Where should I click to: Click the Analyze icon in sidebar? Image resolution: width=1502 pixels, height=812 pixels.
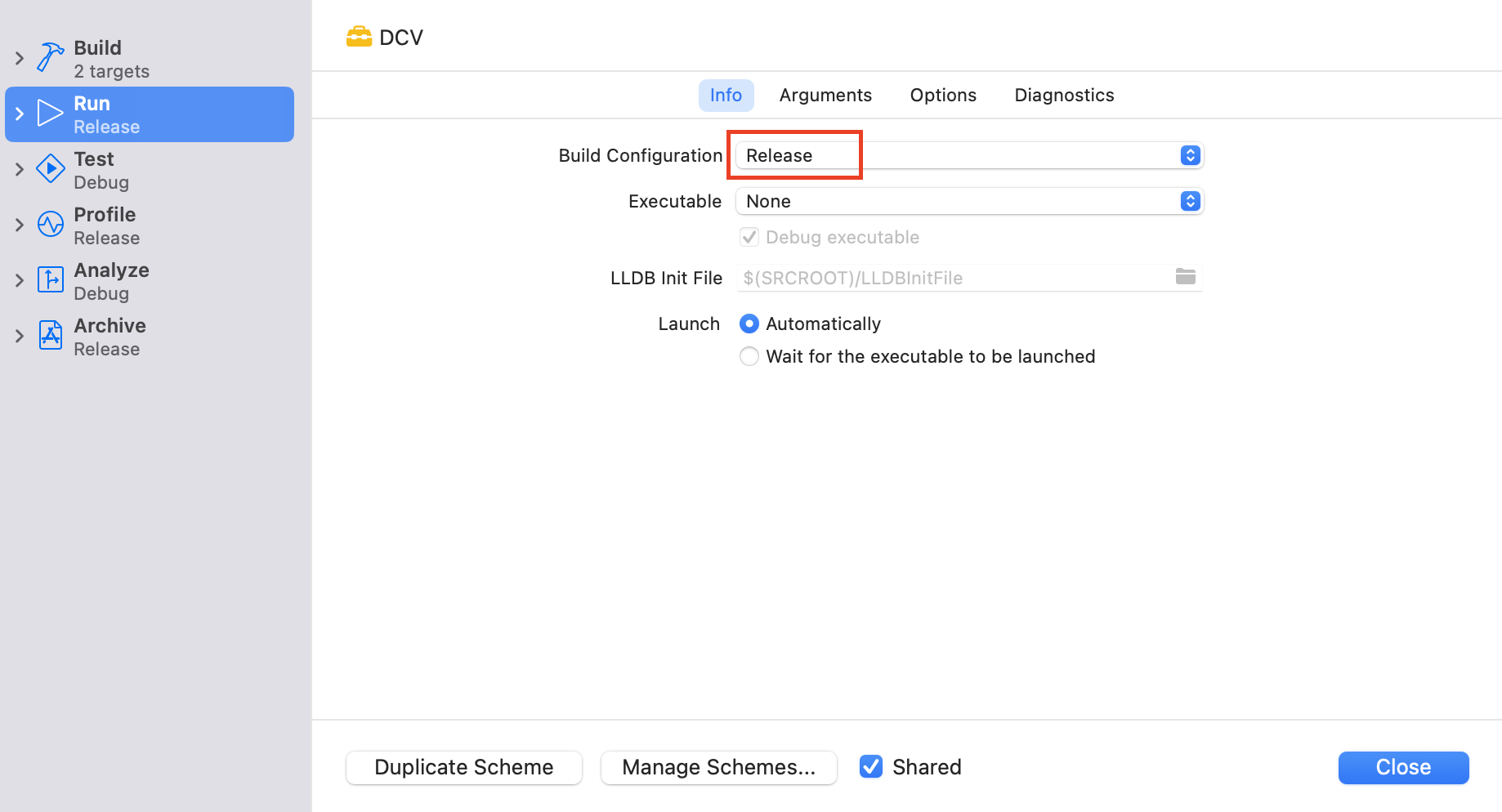51,280
